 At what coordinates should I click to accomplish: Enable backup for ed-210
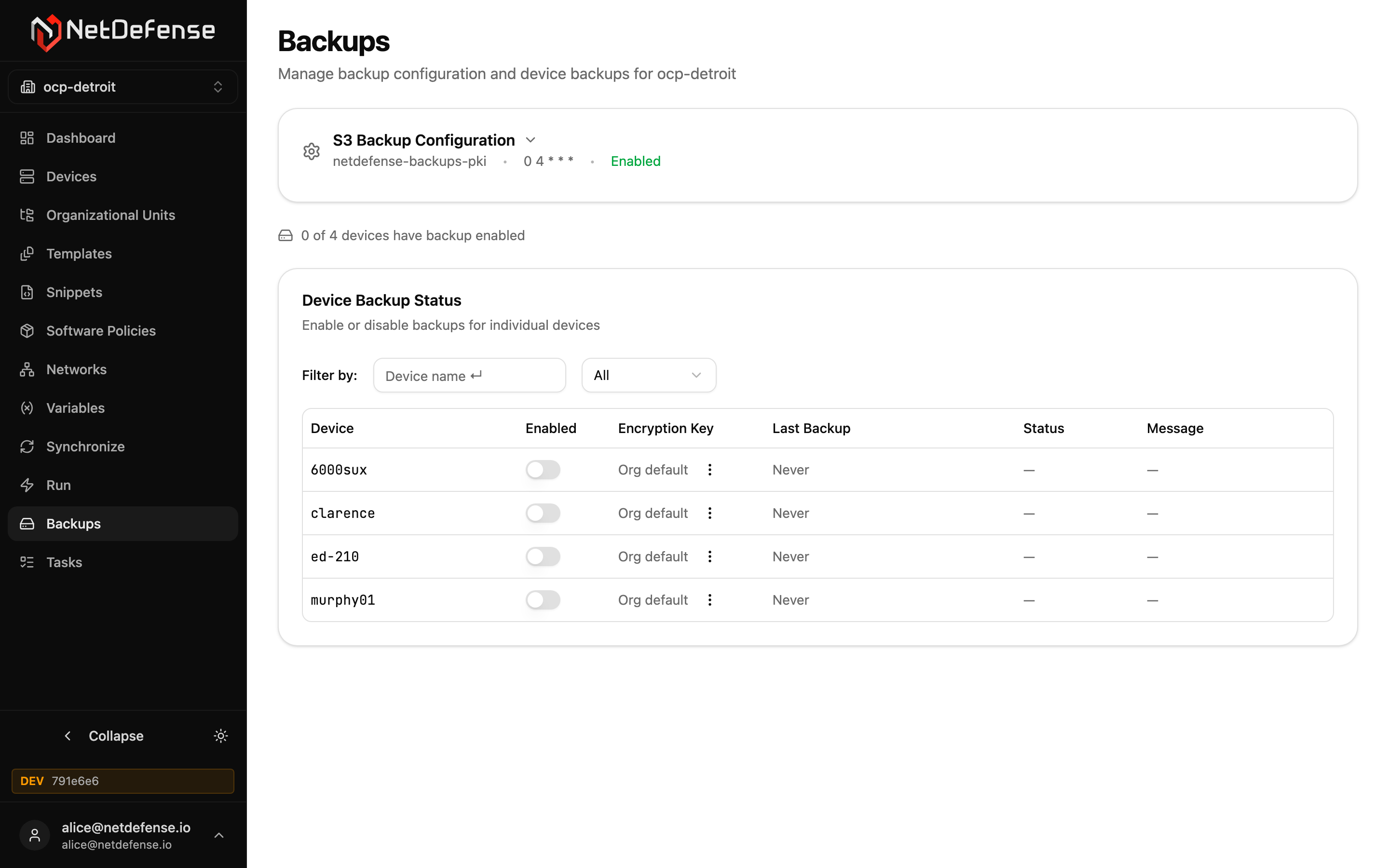[x=543, y=556]
